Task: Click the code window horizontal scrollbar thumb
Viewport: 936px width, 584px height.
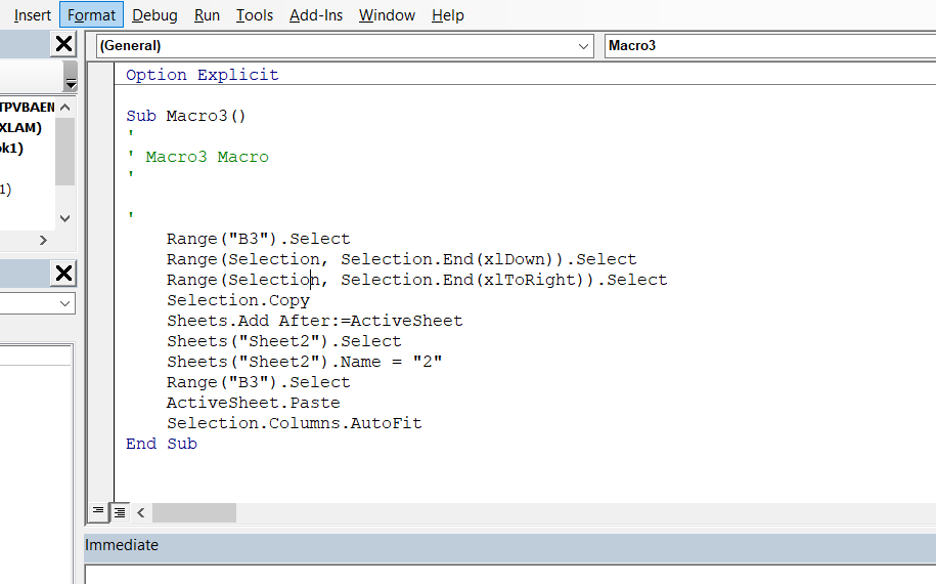Action: (x=194, y=513)
